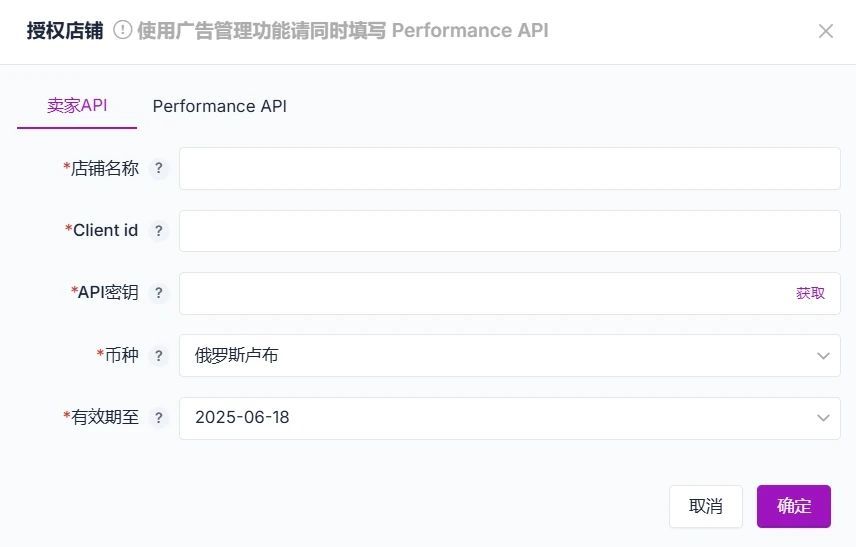Screen dimensions: 856x547
Task: Click the help icon next to API密钥
Action: (158, 293)
